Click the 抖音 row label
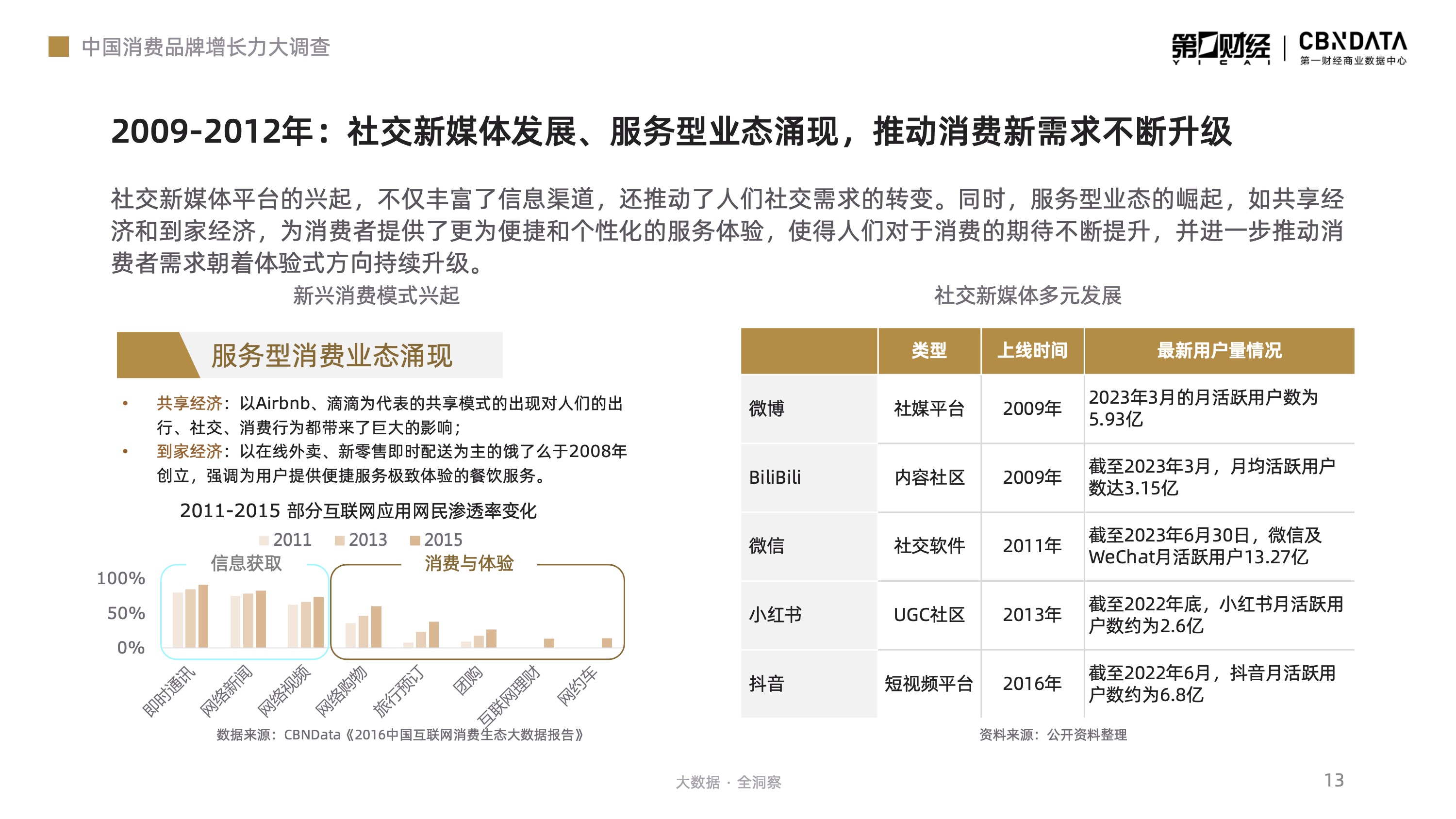 (x=766, y=684)
